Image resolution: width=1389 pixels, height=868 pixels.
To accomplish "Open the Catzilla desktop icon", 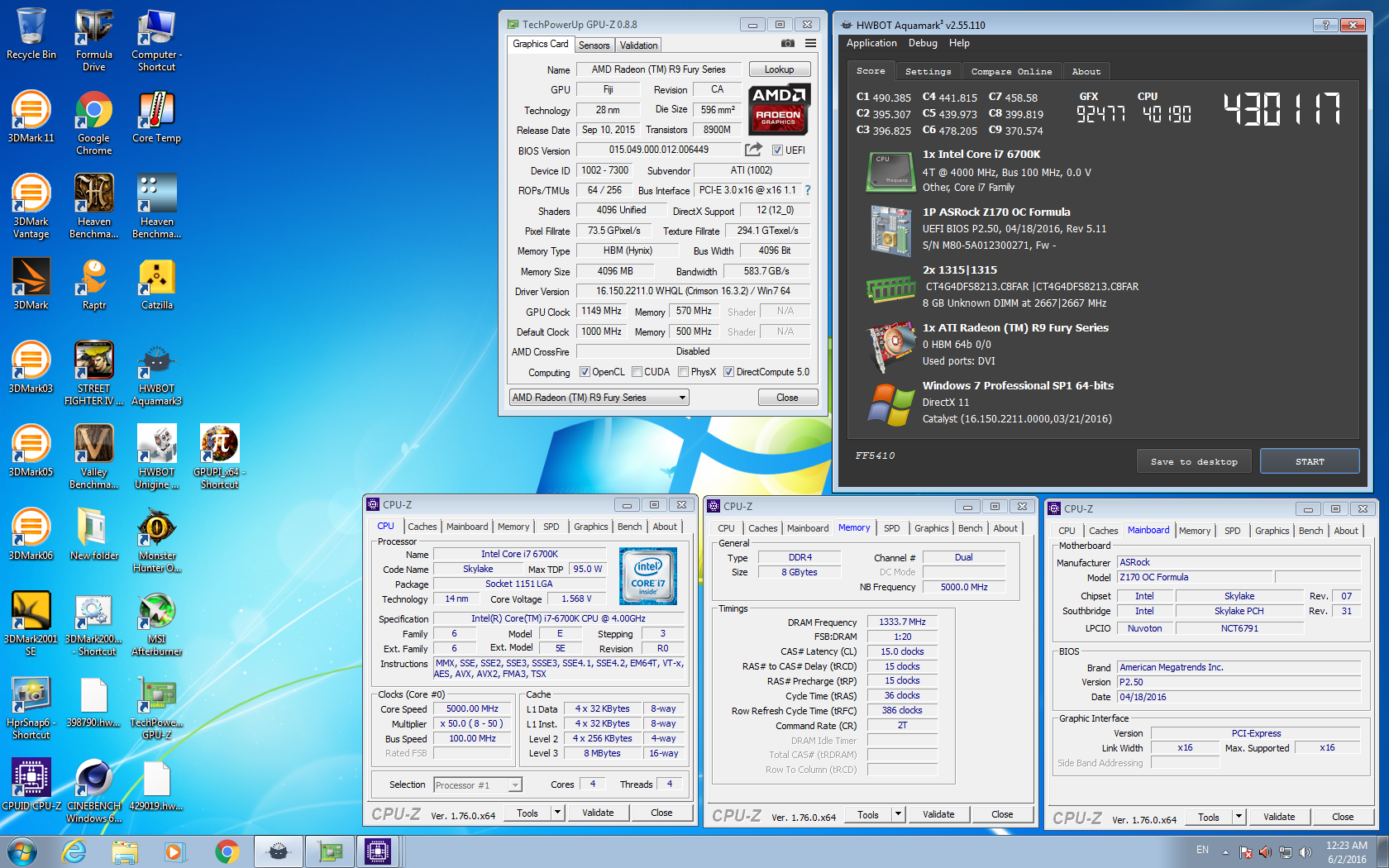I will [x=157, y=284].
